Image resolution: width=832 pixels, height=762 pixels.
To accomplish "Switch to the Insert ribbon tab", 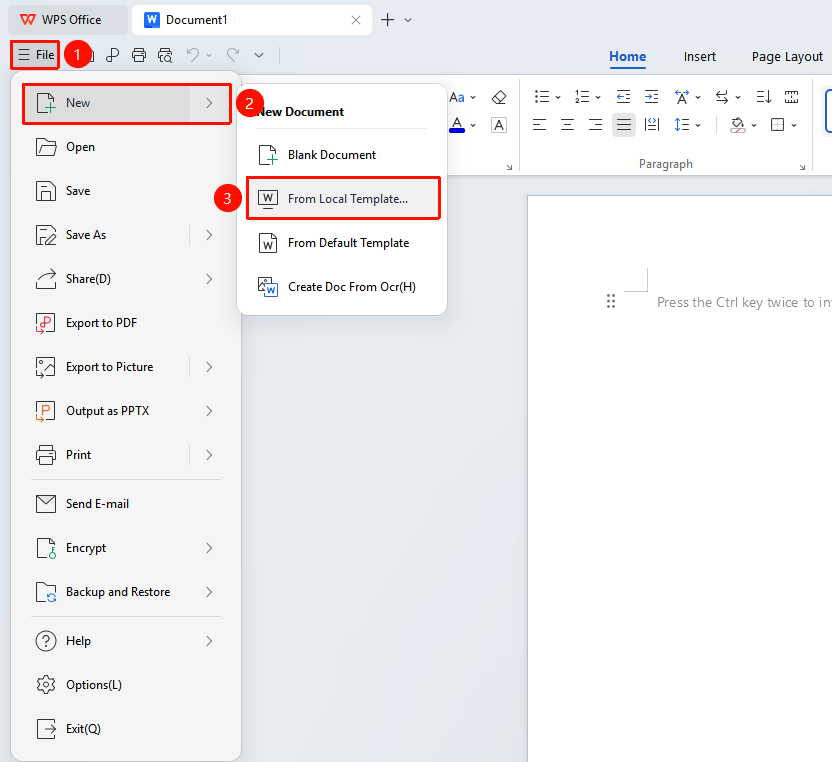I will (x=699, y=57).
